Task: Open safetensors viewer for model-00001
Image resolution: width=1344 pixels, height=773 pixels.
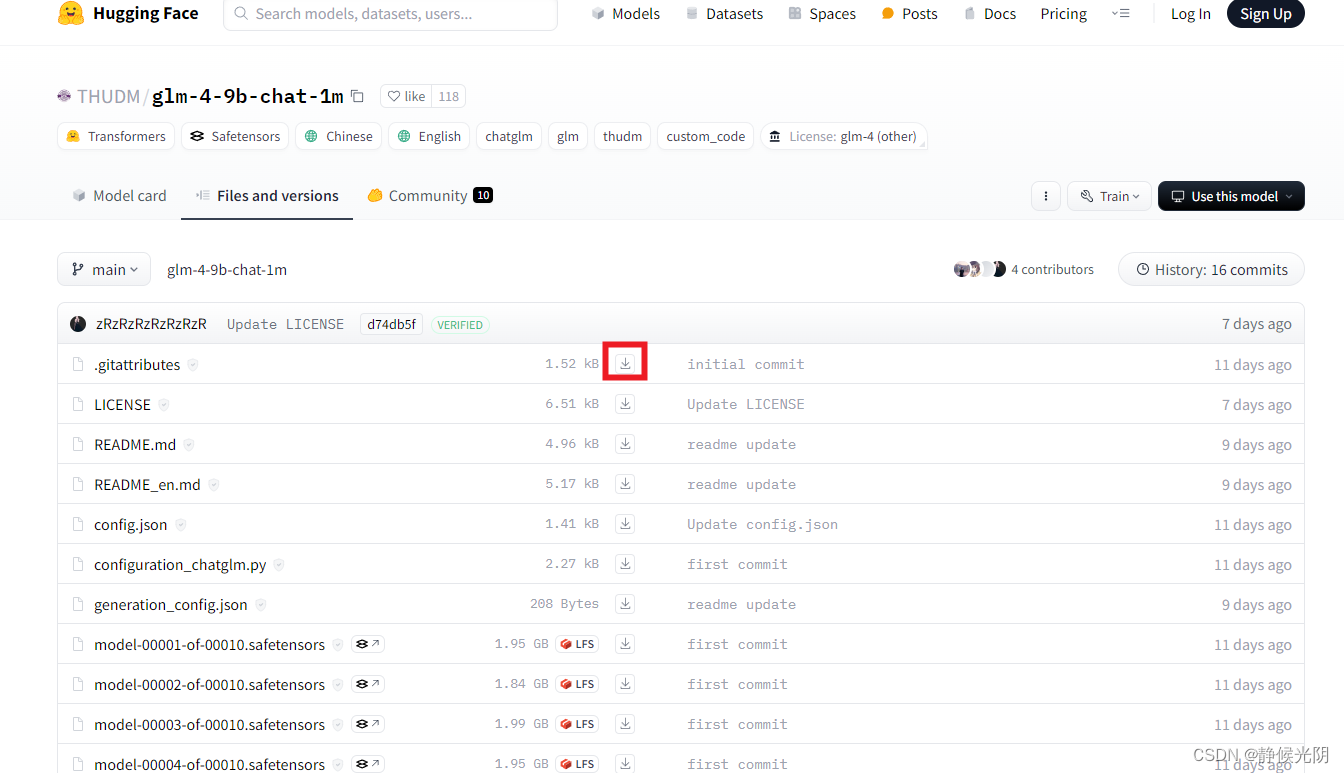Action: tap(368, 644)
